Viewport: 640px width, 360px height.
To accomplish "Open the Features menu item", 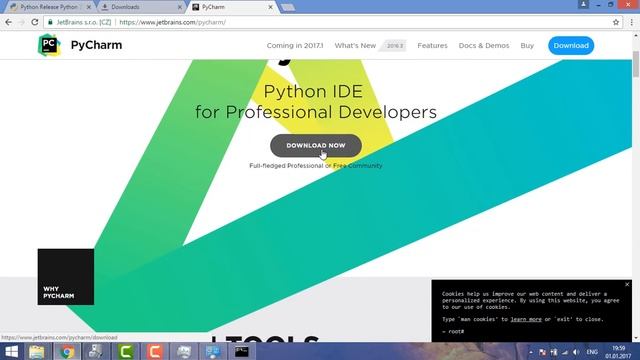I will point(432,46).
